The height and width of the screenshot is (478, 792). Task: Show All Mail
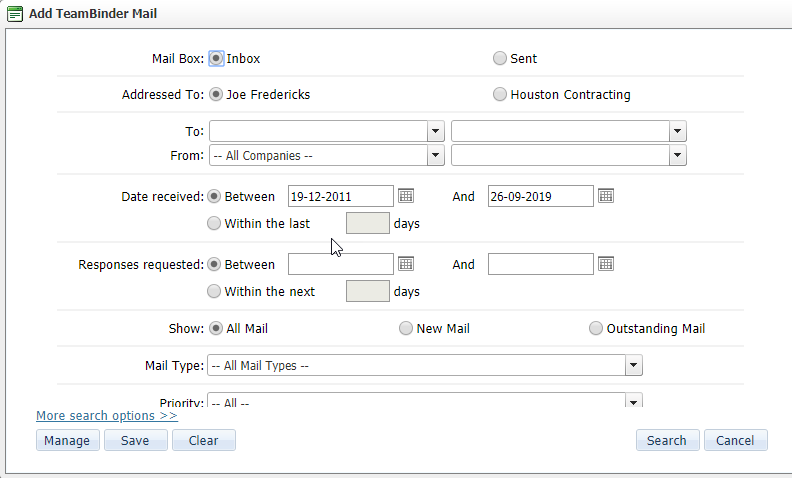click(x=216, y=328)
